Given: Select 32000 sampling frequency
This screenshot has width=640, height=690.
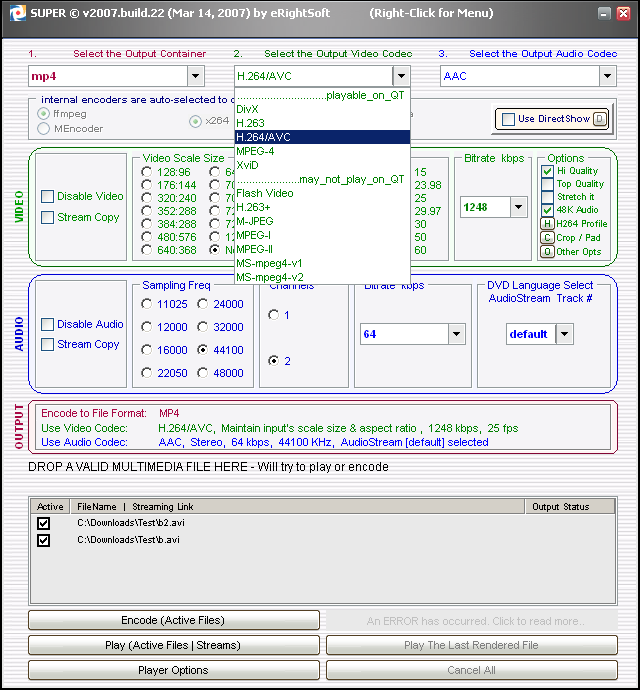Looking at the screenshot, I should click(202, 327).
